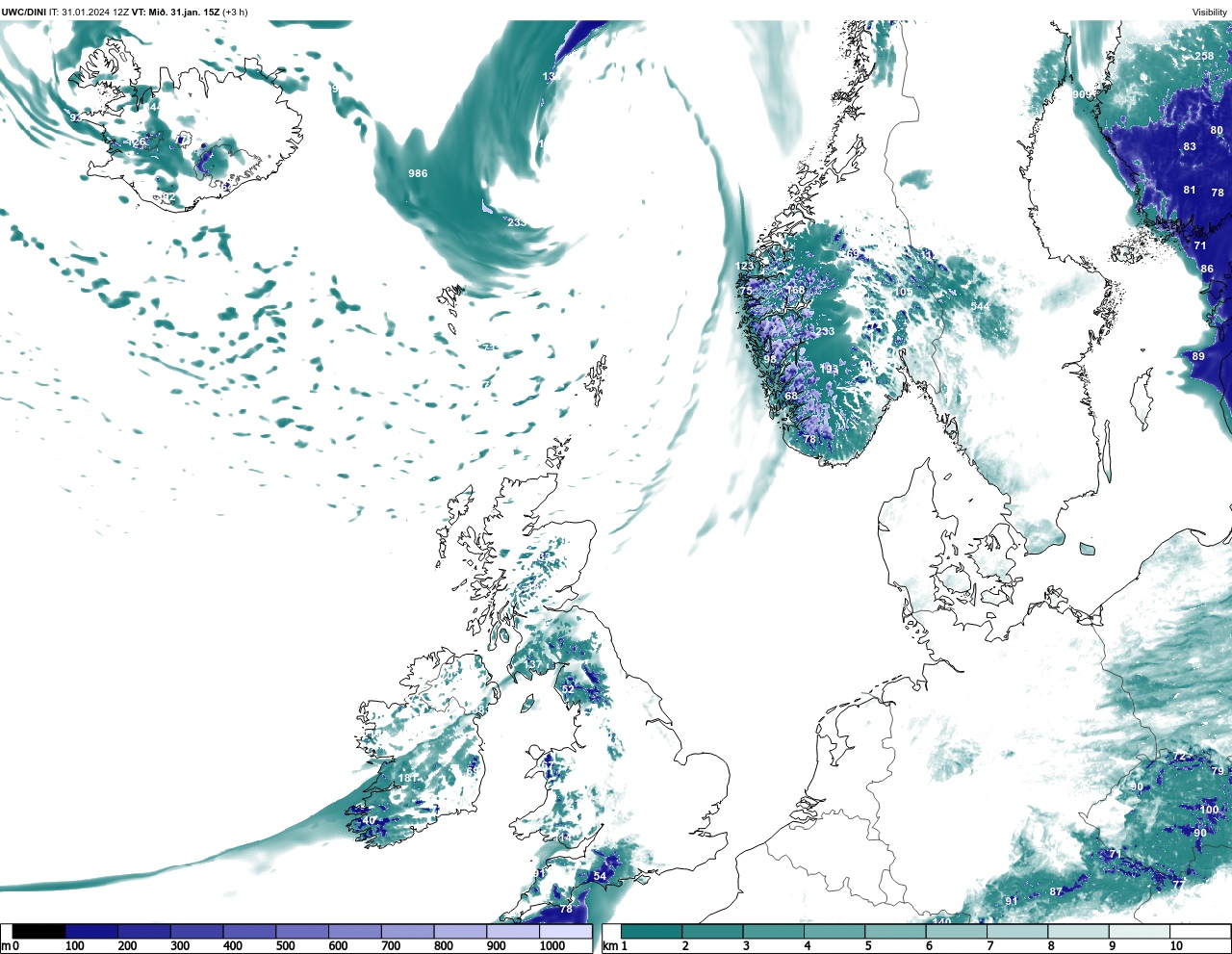This screenshot has width=1232, height=954.
Task: Click the '72' value over Poland
Action: click(1180, 757)
